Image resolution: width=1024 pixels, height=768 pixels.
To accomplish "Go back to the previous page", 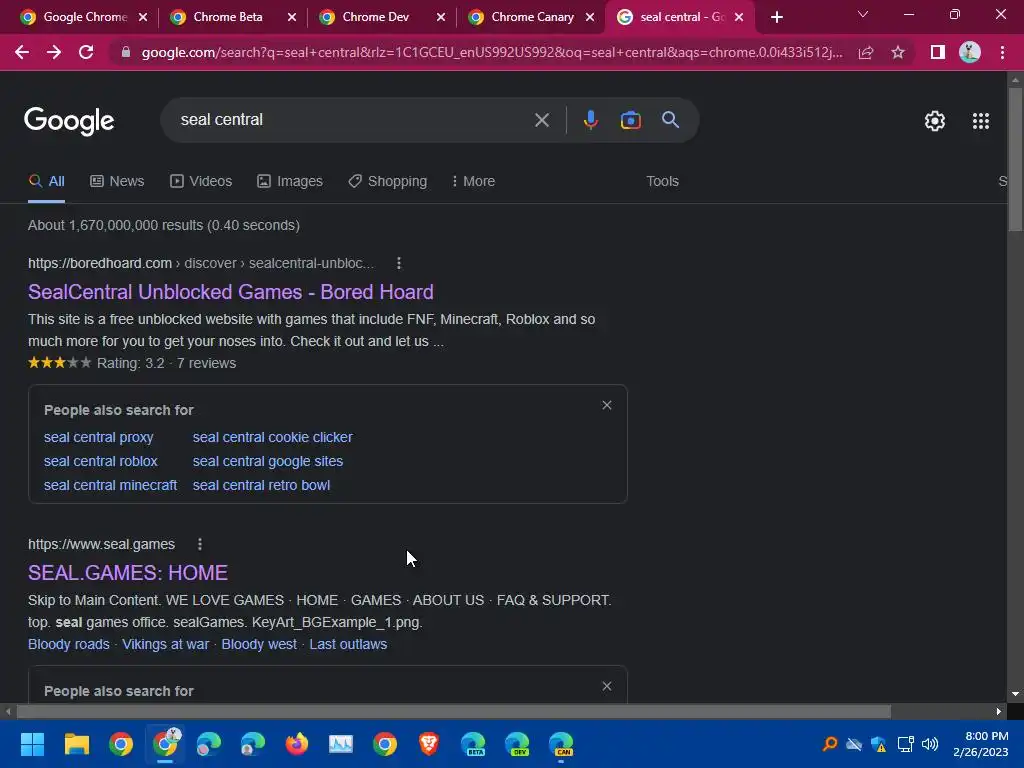I will point(22,52).
